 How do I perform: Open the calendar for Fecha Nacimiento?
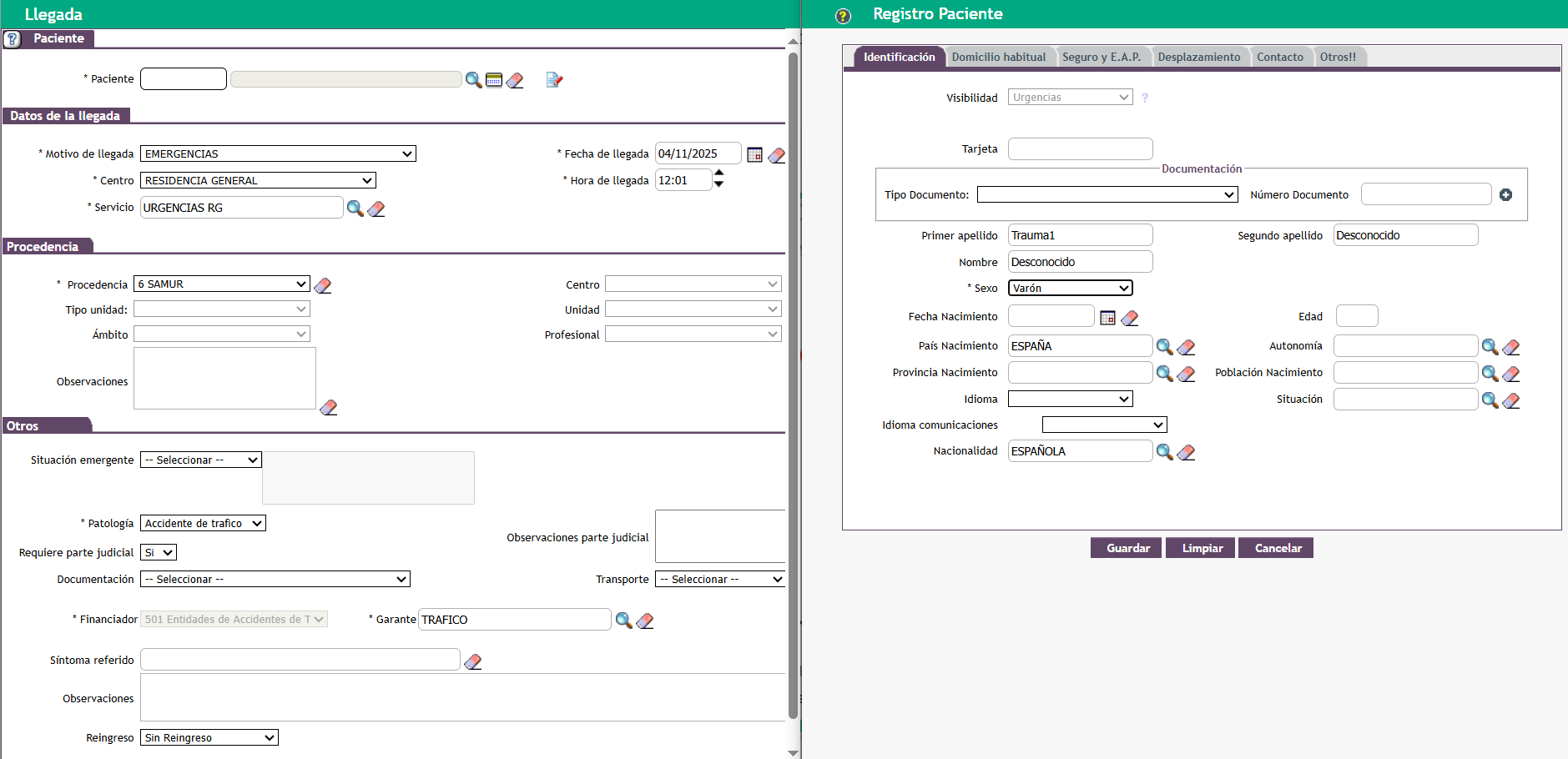1107,318
